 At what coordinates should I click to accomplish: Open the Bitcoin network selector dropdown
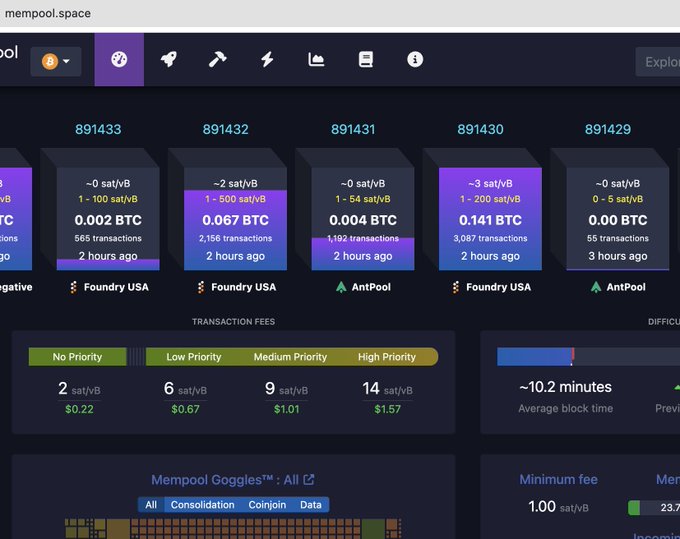[56, 61]
